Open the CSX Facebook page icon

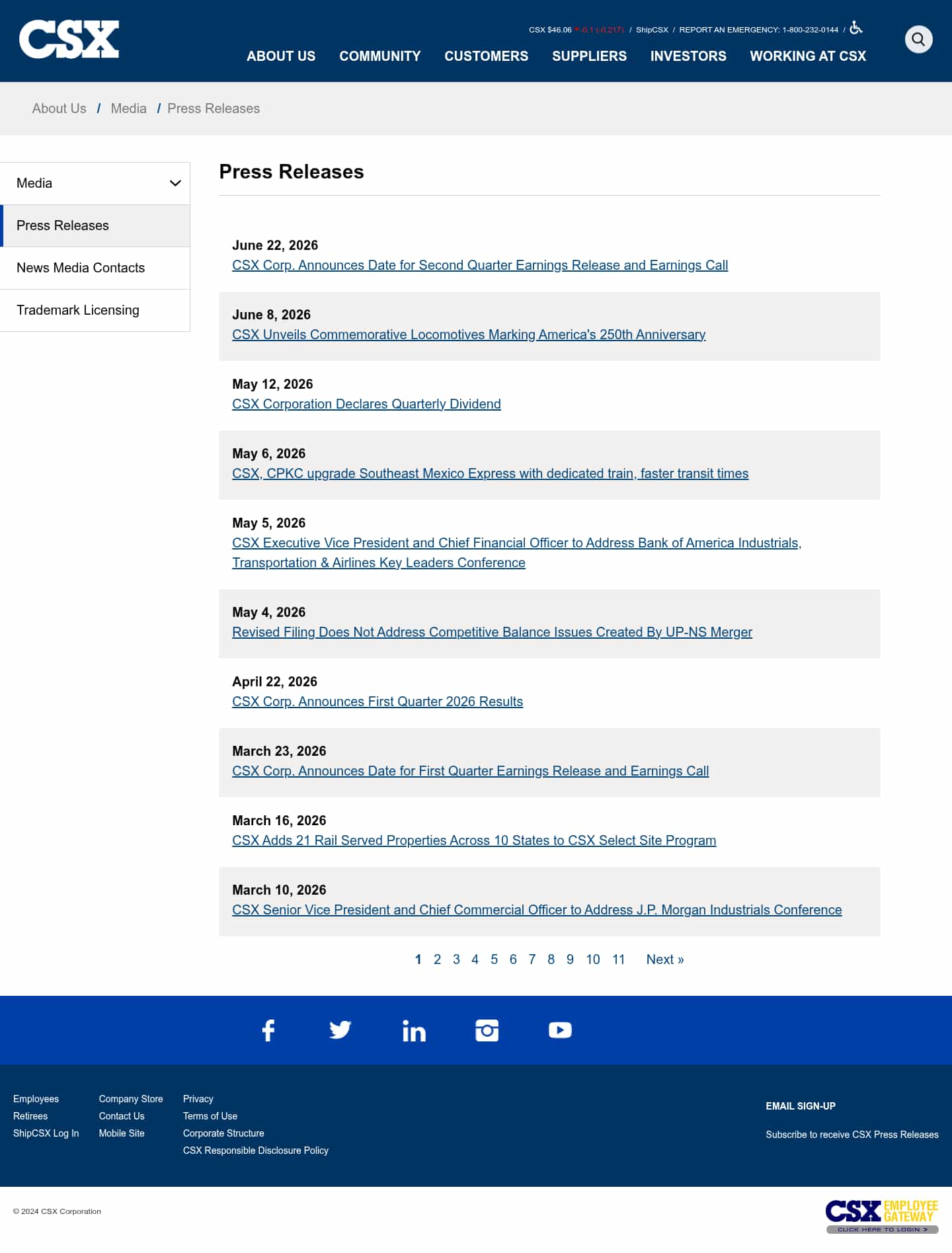(x=268, y=1030)
